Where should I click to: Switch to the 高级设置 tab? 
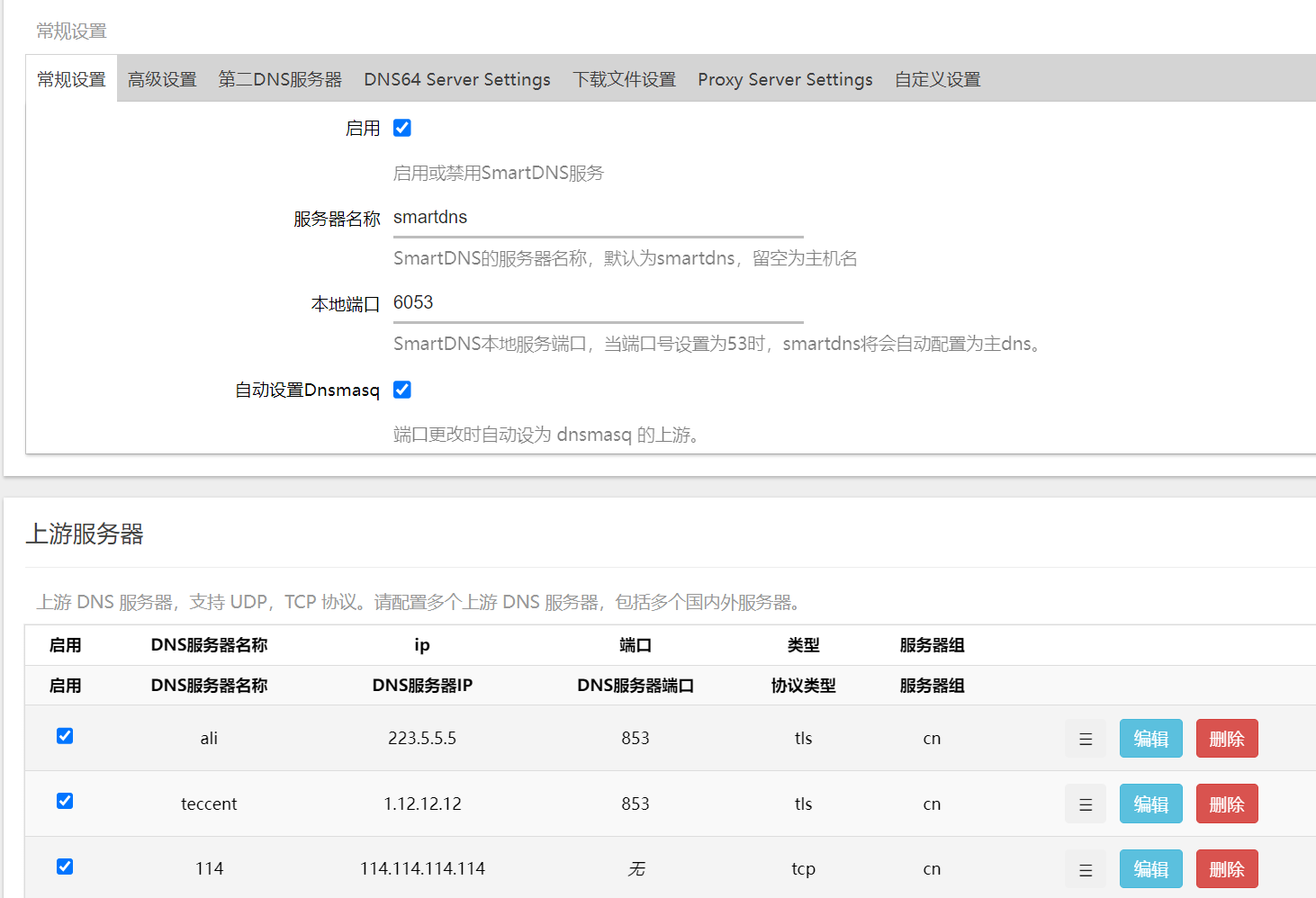(x=162, y=79)
